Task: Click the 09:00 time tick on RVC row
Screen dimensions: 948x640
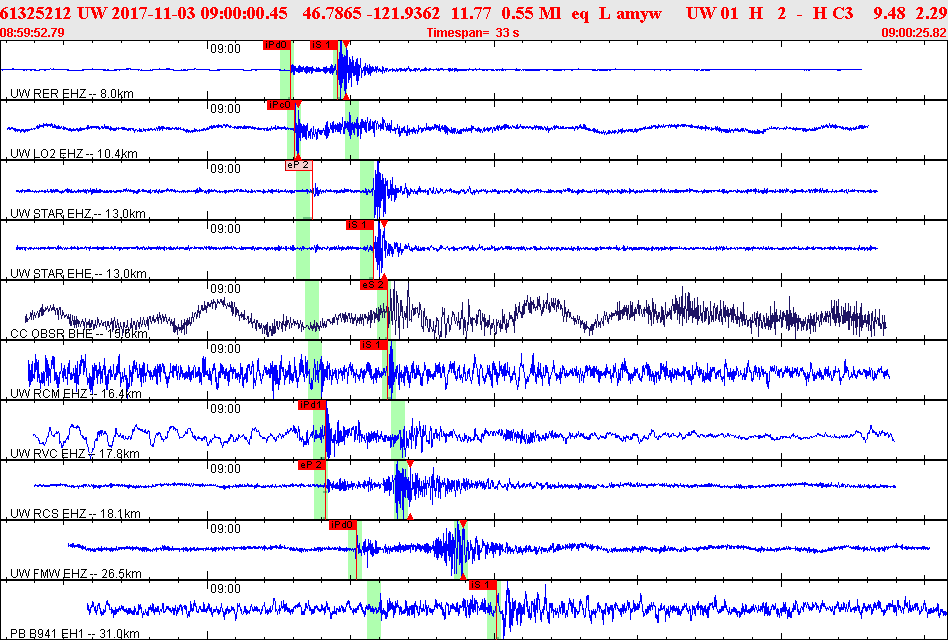Action: [x=225, y=409]
